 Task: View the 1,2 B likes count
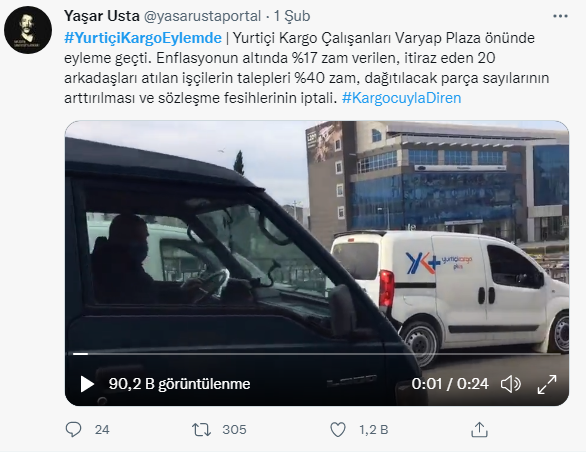click(x=374, y=429)
